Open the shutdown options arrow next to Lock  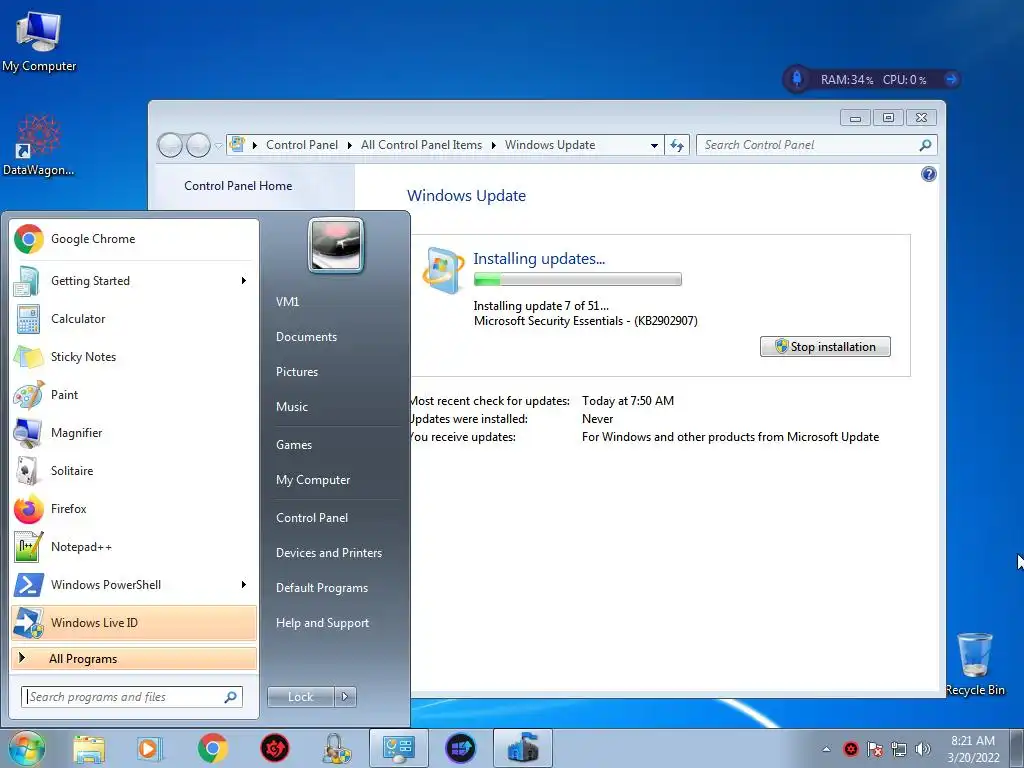[x=345, y=697]
